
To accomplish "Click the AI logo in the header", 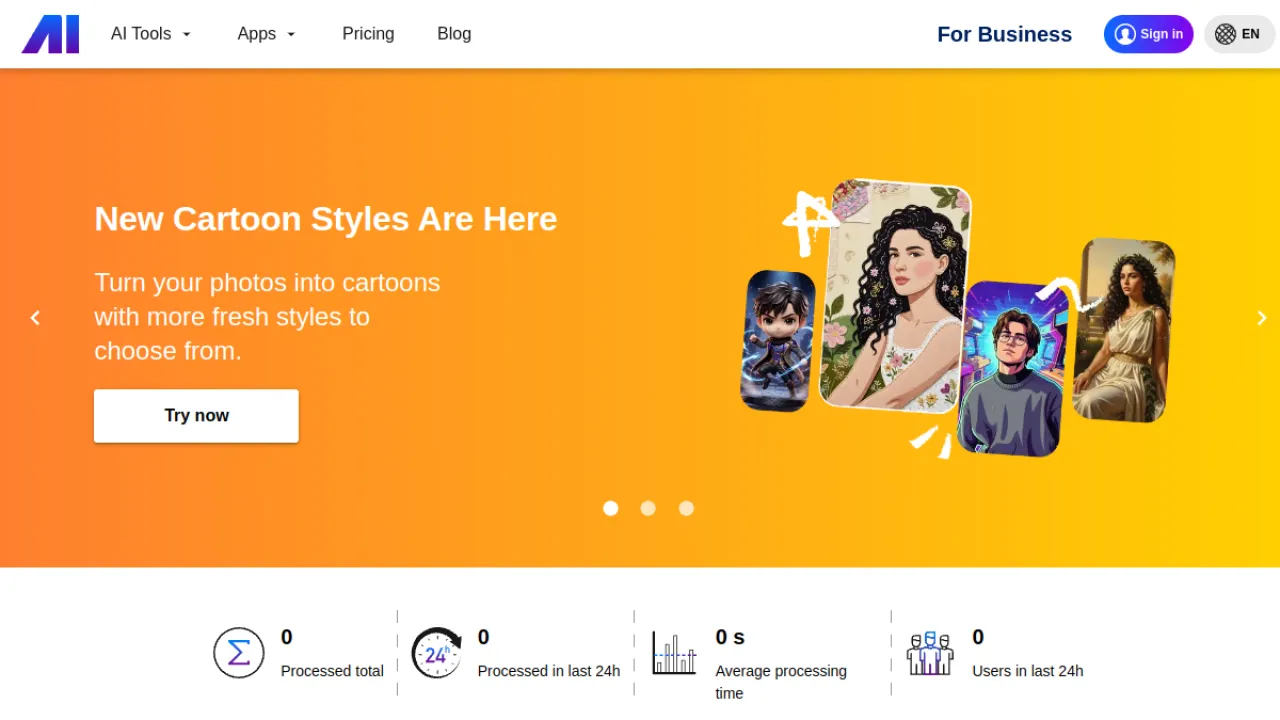I will (50, 34).
